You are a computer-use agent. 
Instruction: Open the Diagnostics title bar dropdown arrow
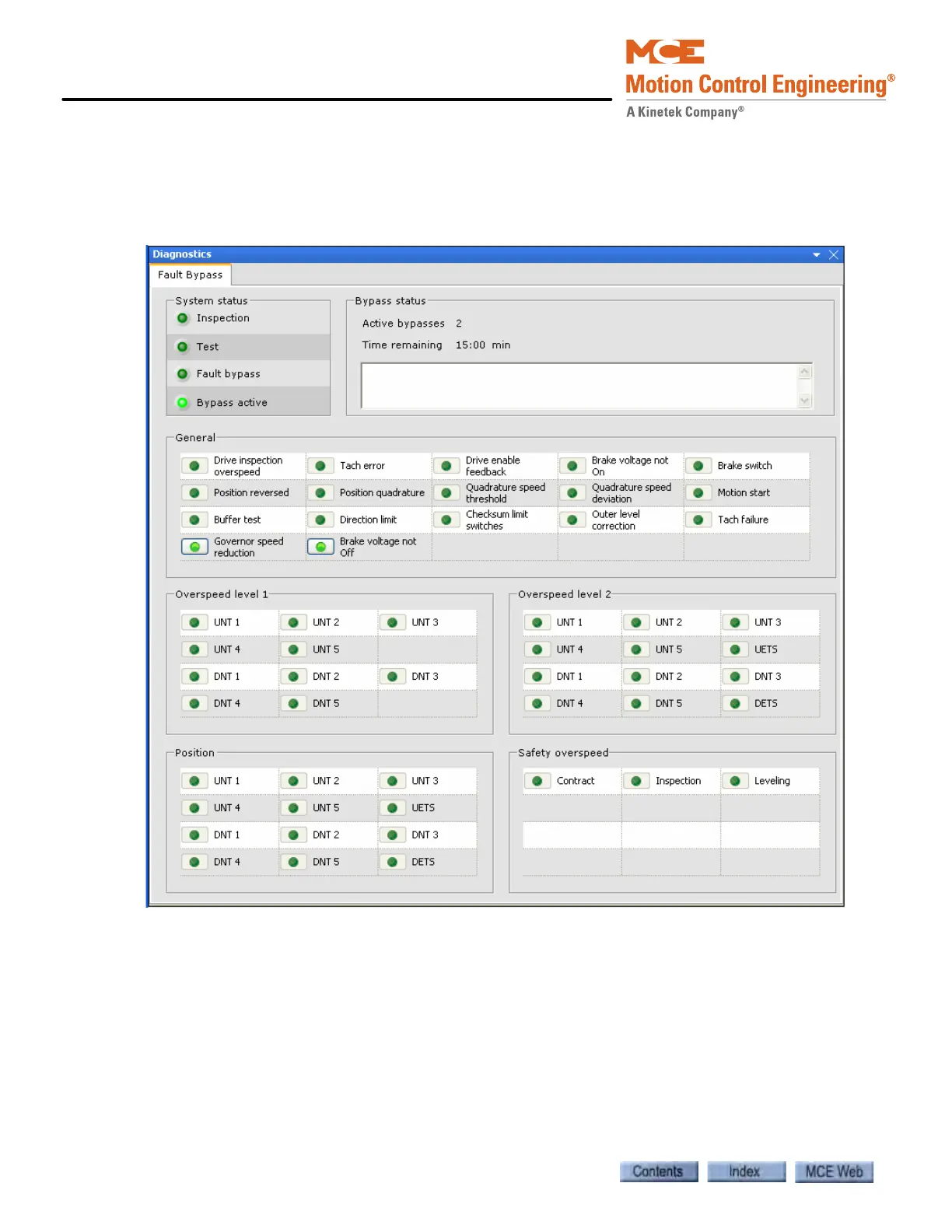(x=817, y=254)
